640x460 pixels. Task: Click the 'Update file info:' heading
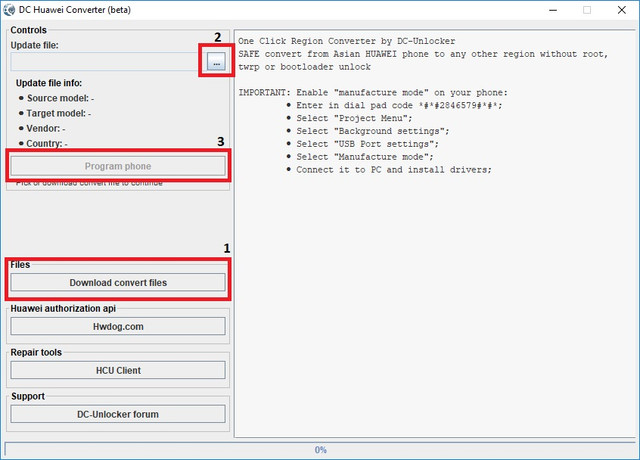click(49, 83)
